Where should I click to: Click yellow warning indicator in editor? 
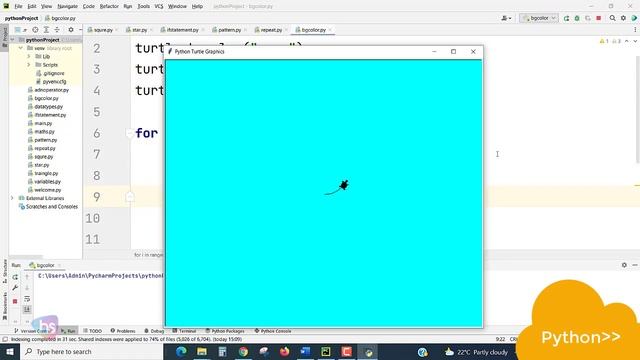[x=604, y=41]
